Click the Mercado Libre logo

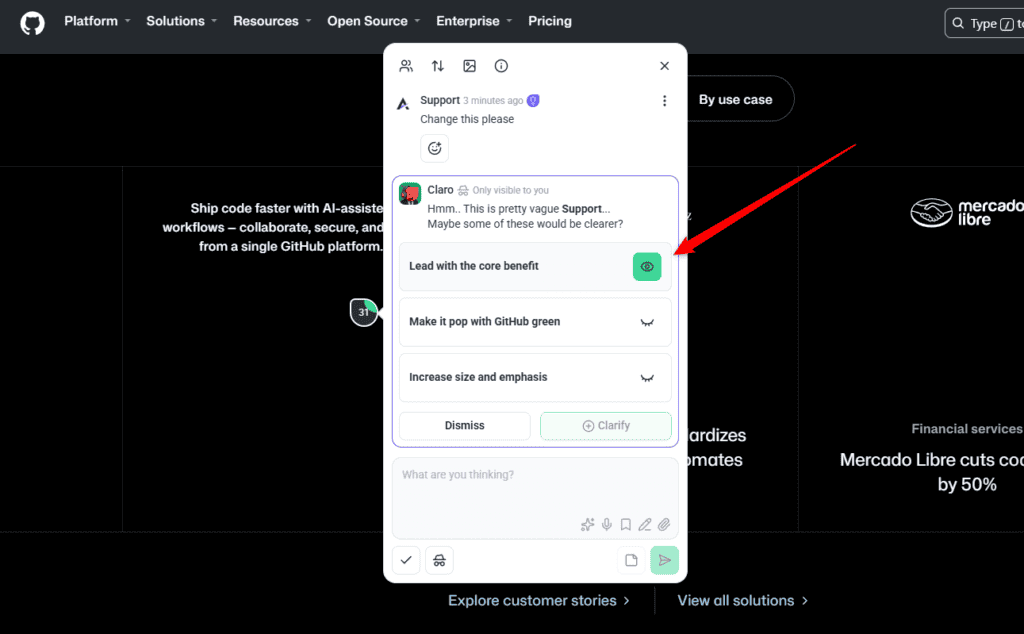[967, 213]
